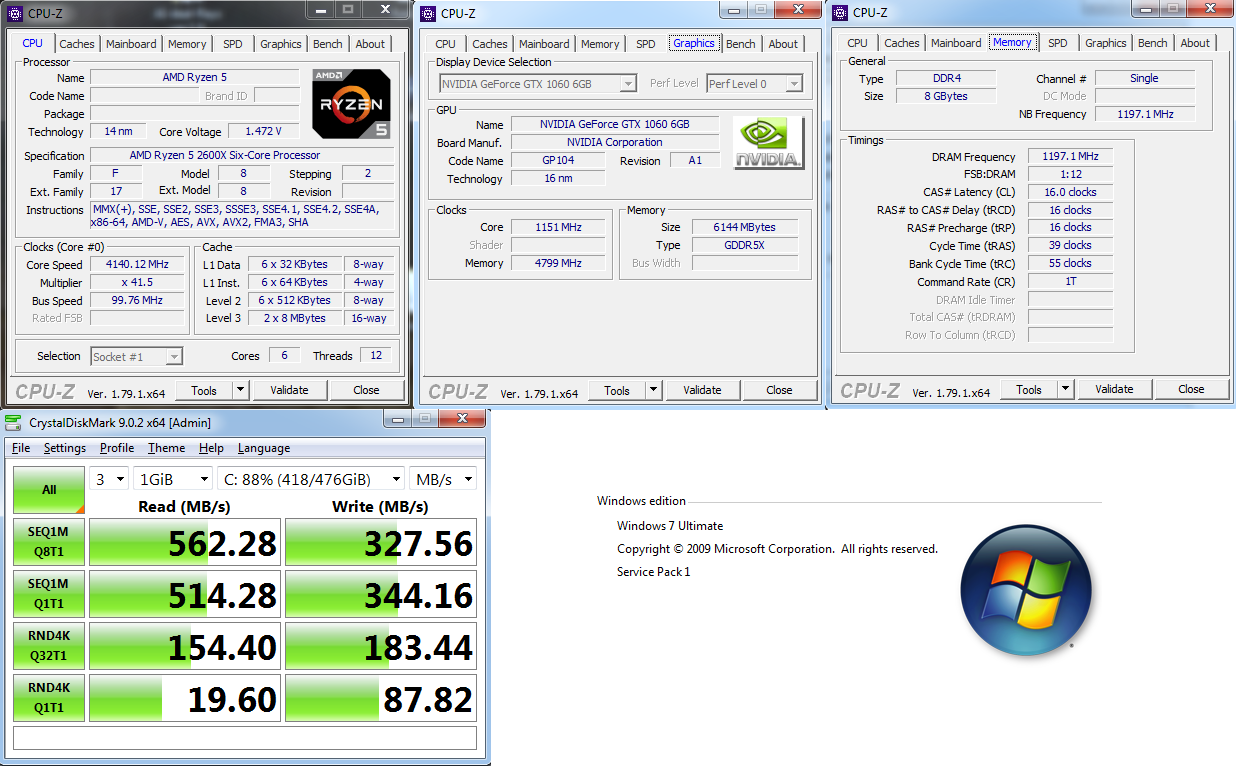This screenshot has width=1236, height=766.
Task: Click the empty status field under the results
Action: coord(245,738)
